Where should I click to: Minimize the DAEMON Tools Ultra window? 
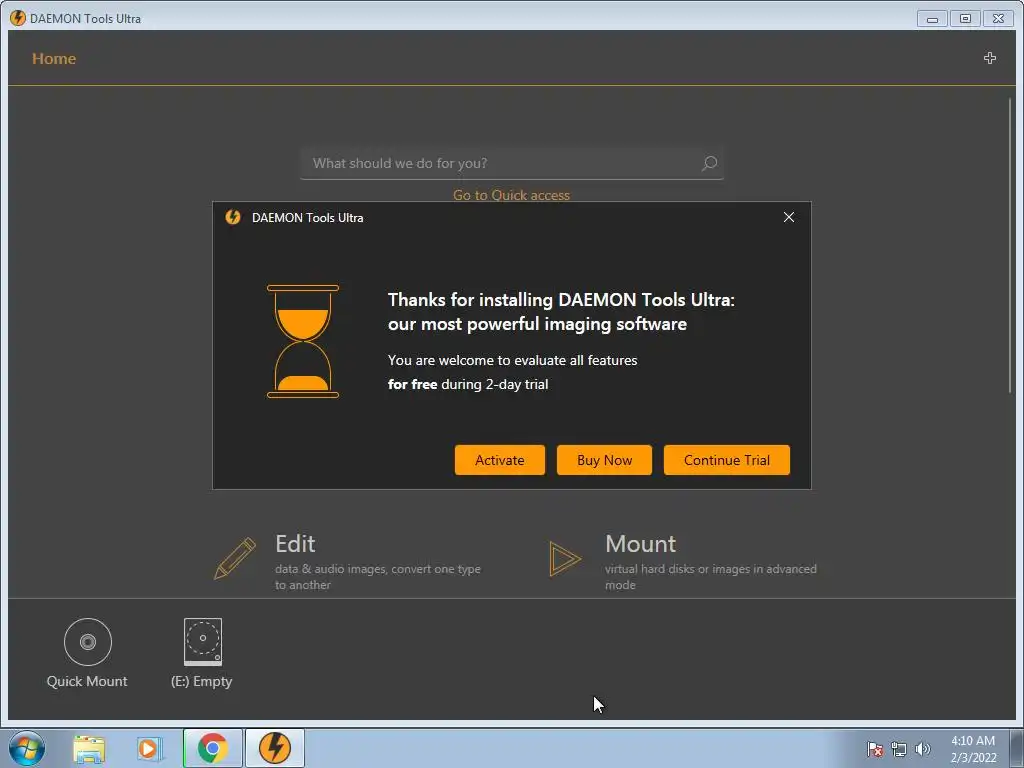pos(932,19)
